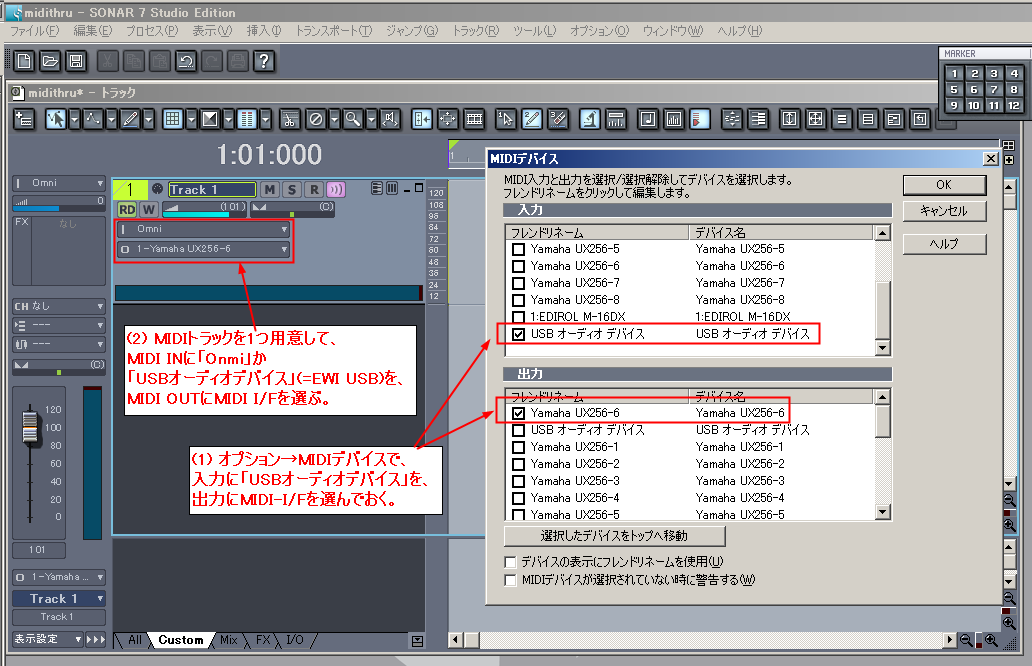Viewport: 1032px width, 666px height.
Task: Toggle the W automation write button
Action: point(149,209)
